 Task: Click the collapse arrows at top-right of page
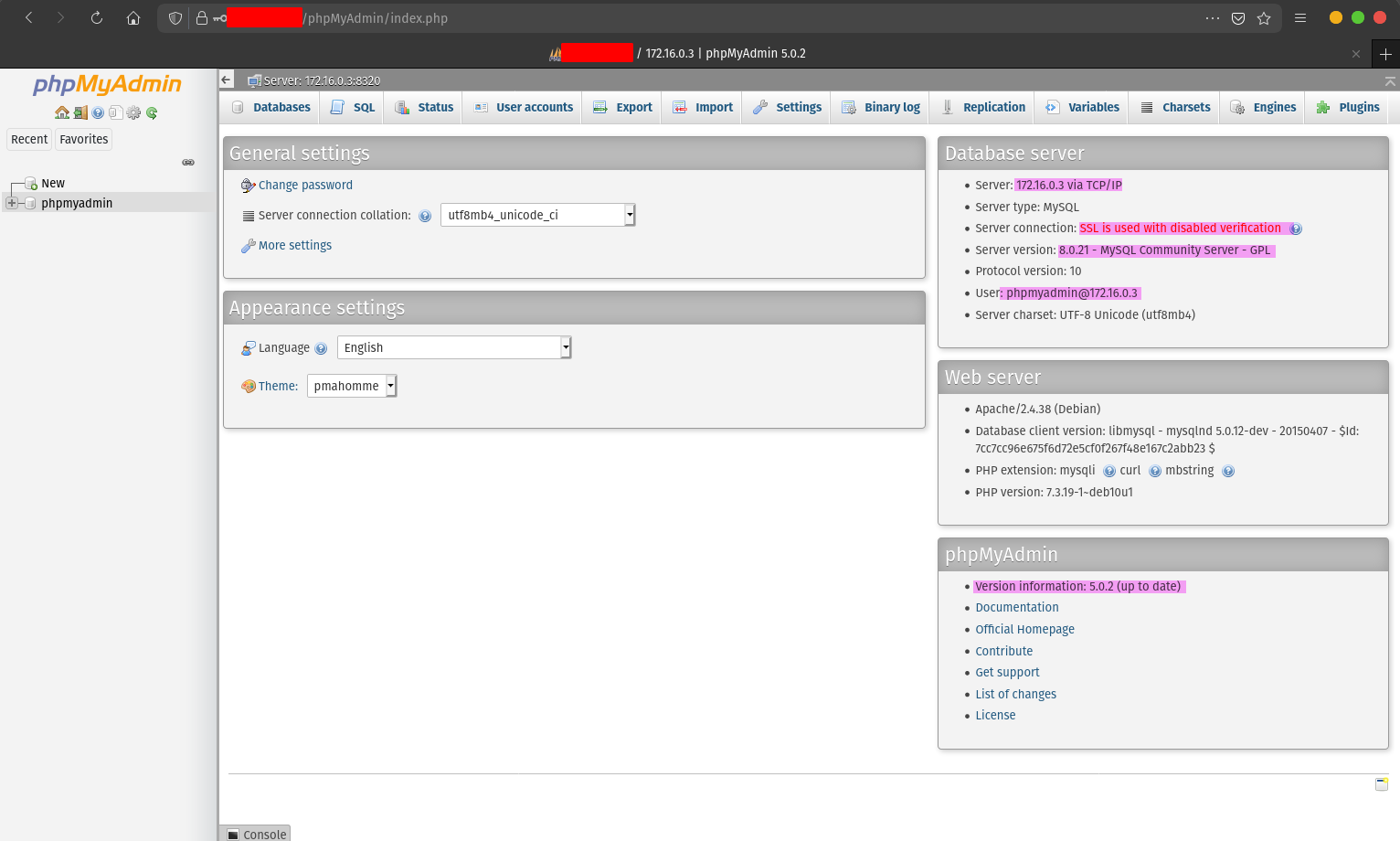[x=1390, y=80]
